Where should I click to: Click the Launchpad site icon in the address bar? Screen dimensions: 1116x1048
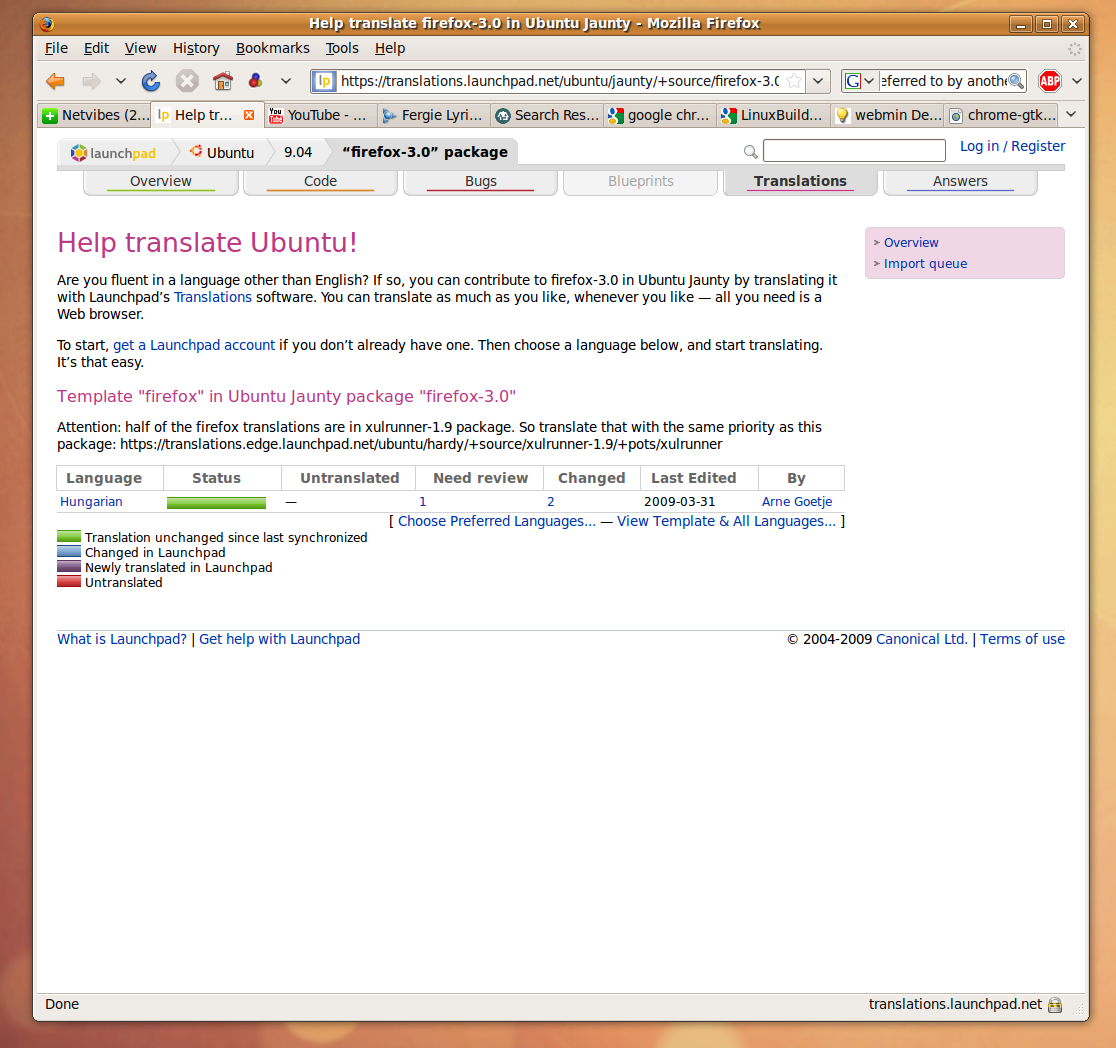tap(325, 81)
